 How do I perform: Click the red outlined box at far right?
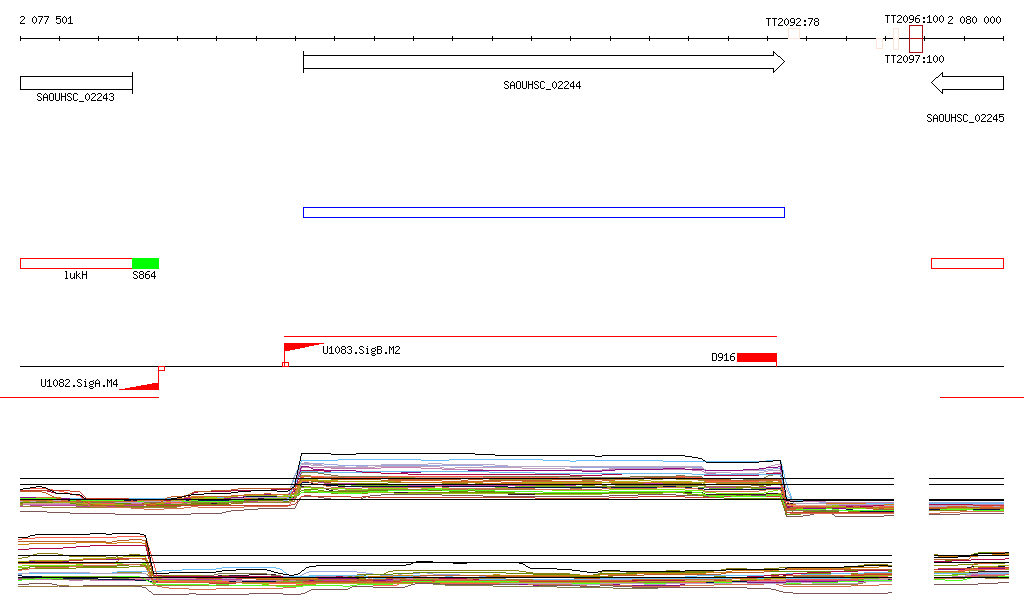coord(966,263)
